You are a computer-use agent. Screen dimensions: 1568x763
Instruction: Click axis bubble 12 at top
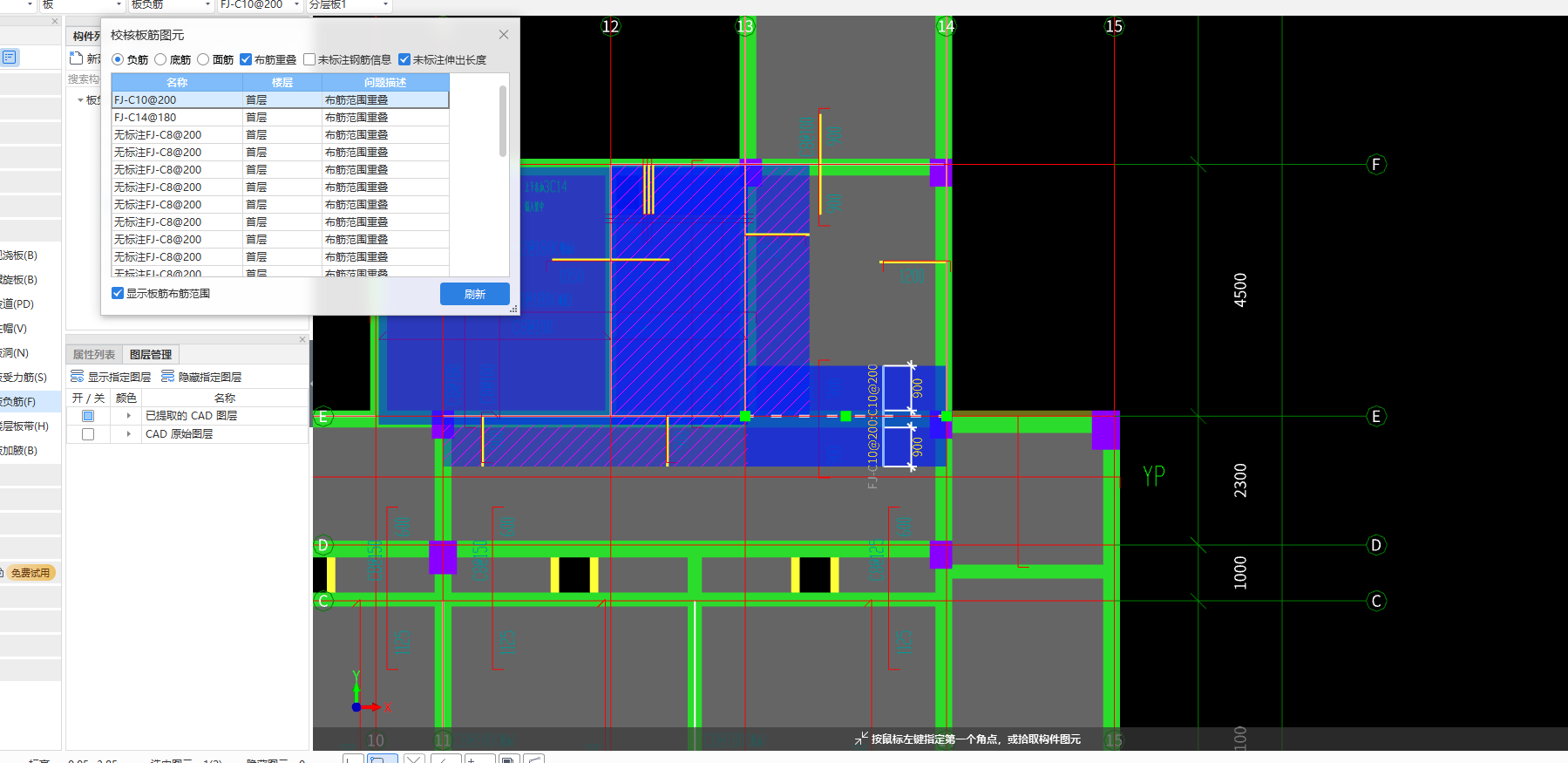[x=610, y=26]
